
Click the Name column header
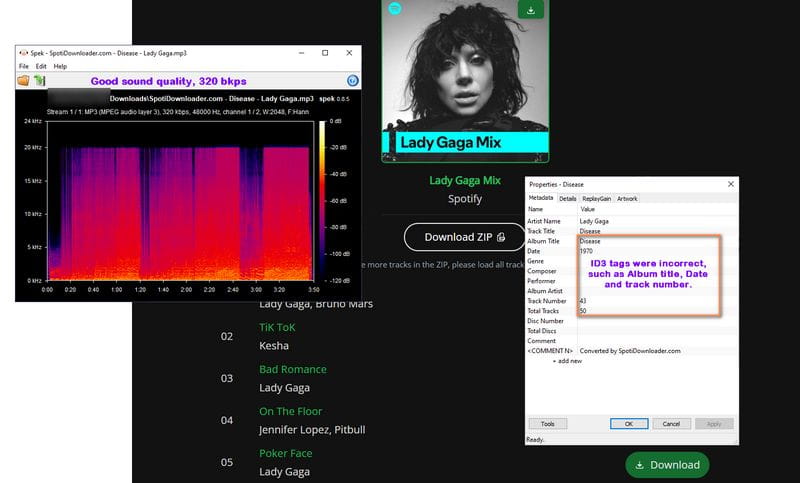(536, 209)
